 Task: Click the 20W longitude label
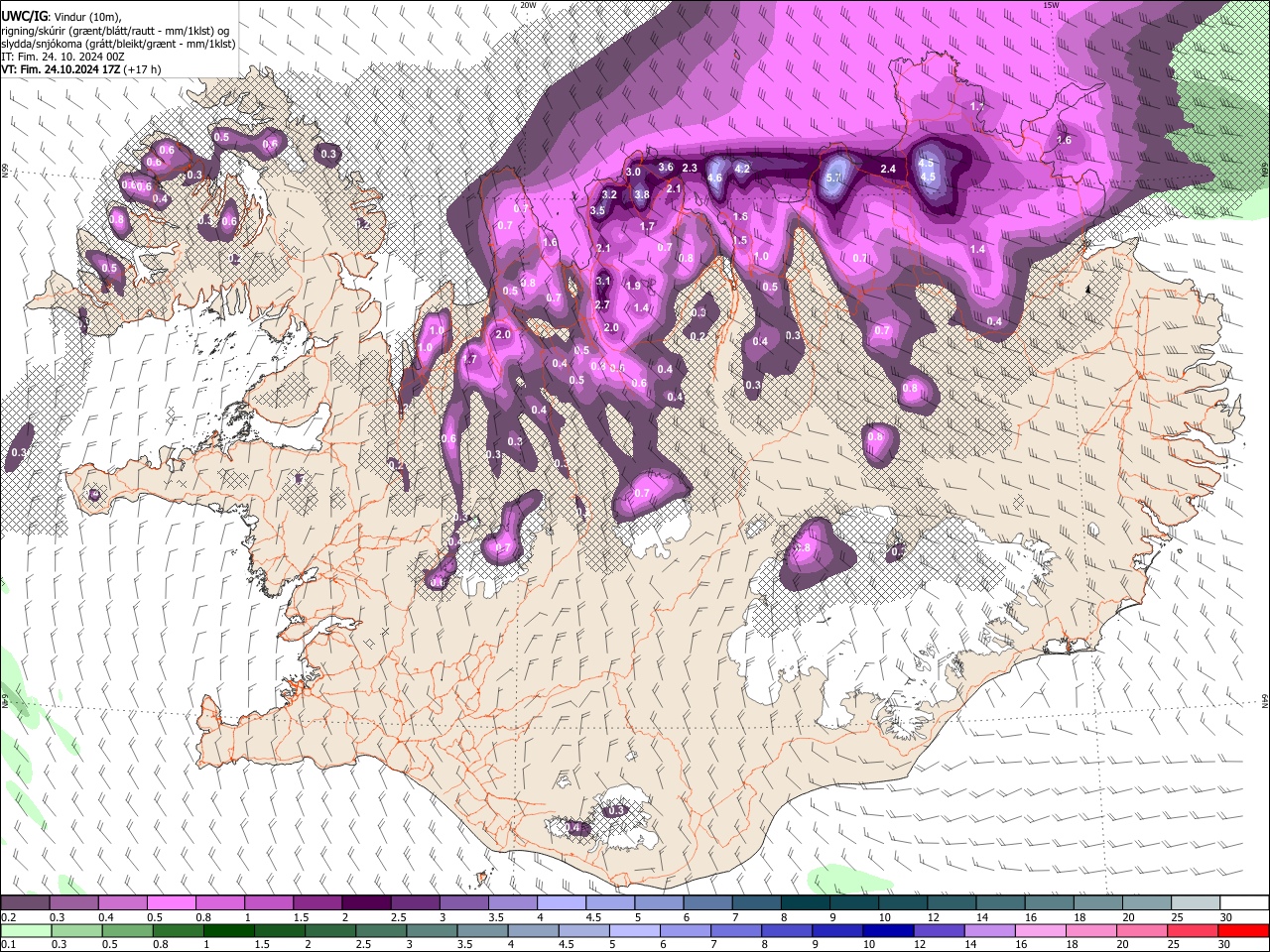pyautogui.click(x=529, y=5)
